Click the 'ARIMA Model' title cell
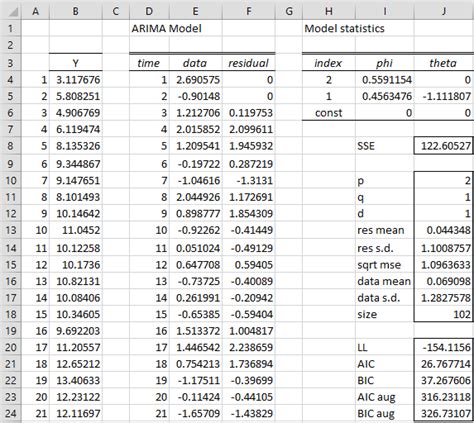This screenshot has height=423, width=474. tap(166, 28)
